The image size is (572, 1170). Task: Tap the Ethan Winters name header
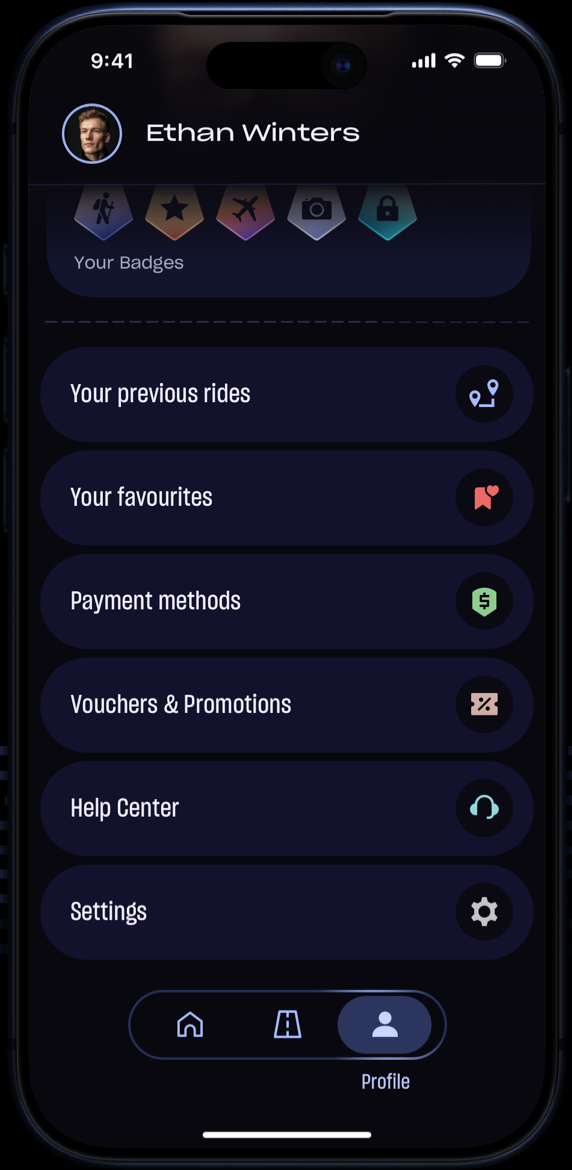(253, 134)
